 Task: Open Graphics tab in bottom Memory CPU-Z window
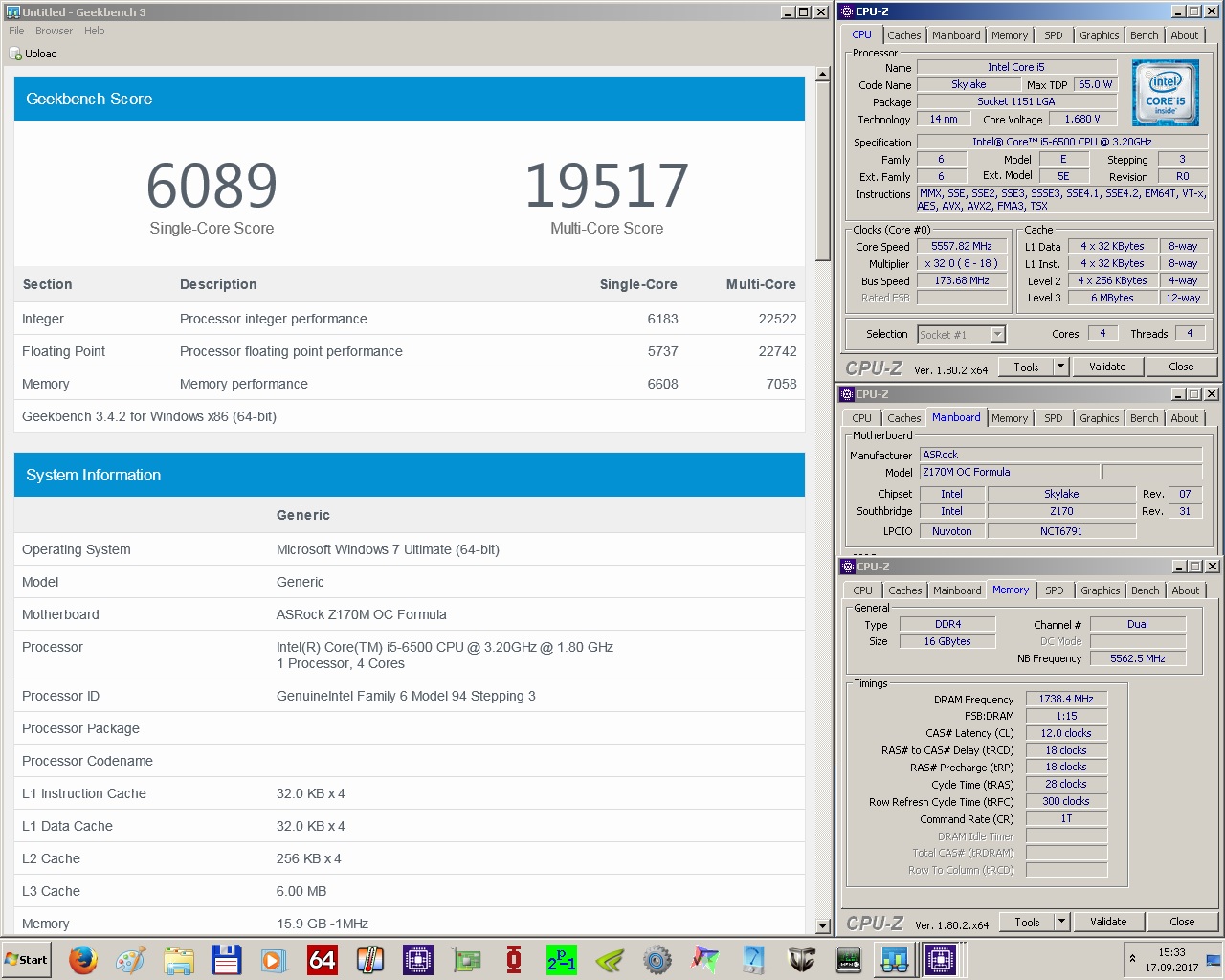[x=1100, y=590]
